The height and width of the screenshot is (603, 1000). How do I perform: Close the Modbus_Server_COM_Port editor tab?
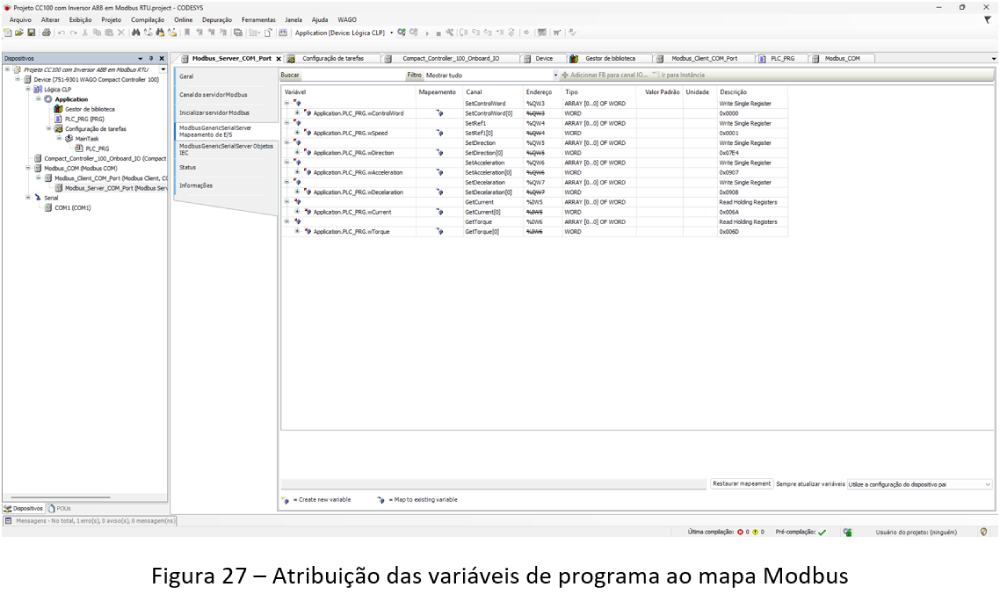(278, 58)
